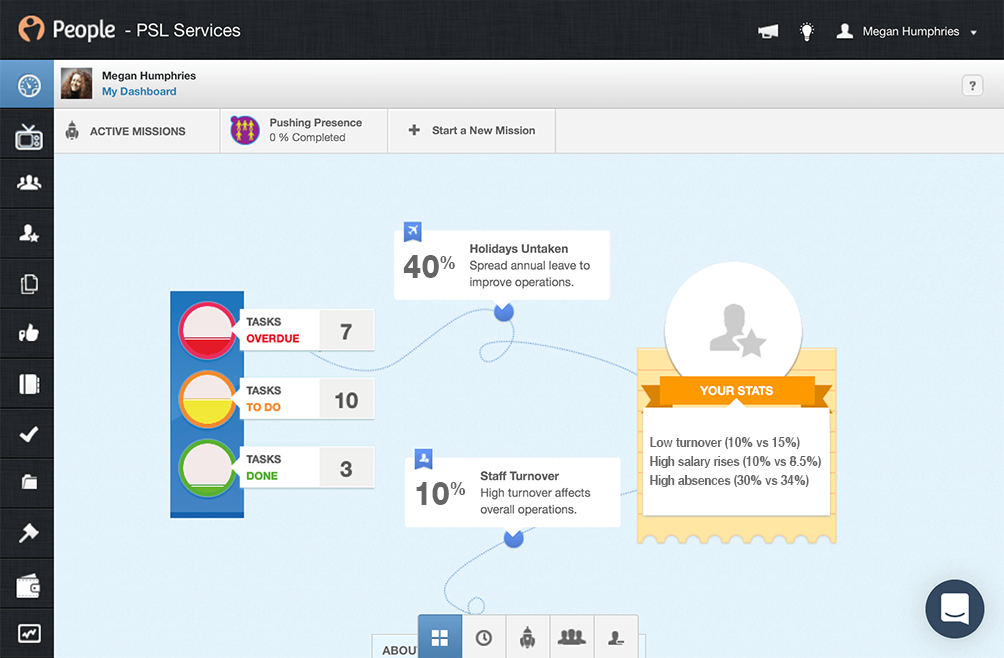Select the rocket icon in the bottom widget bar
Viewport: 1004px width, 658px height.
tap(527, 636)
